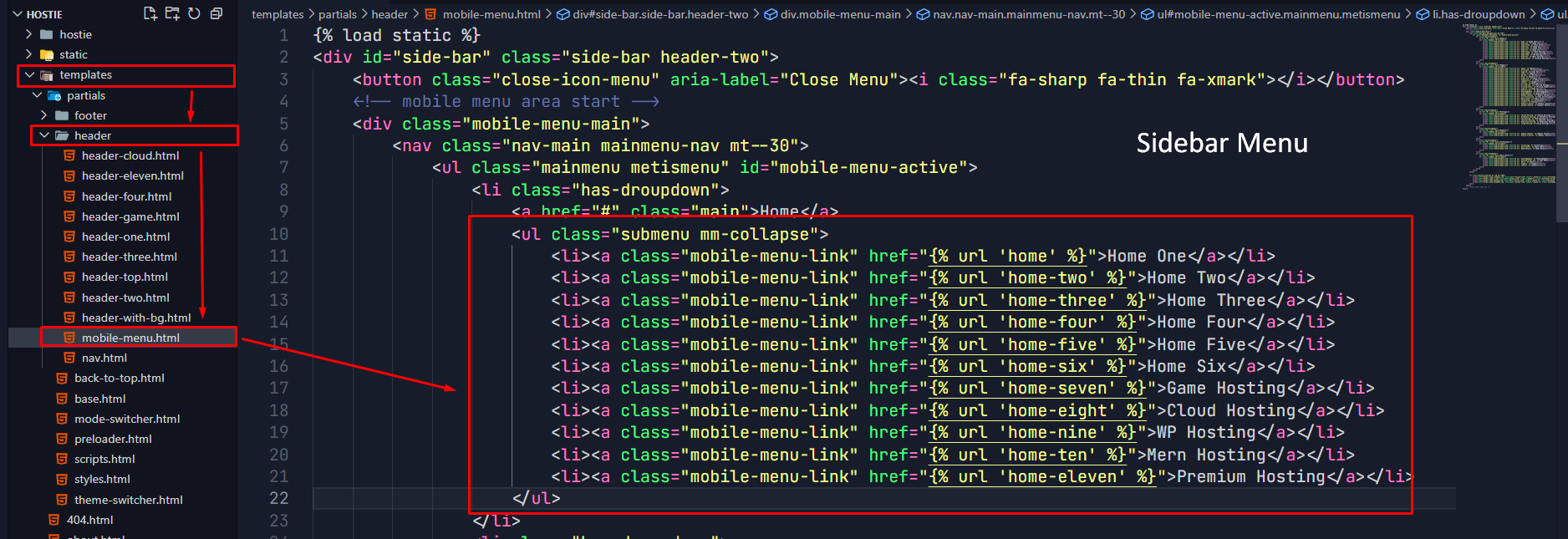Open nav.html from the file tree
This screenshot has height=539, width=1568.
click(104, 358)
